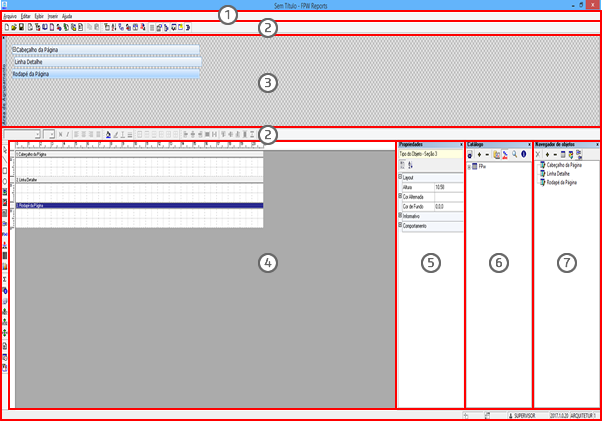Image resolution: width=602 pixels, height=421 pixels.
Task: Toggle italic formatting button
Action: 68,133
